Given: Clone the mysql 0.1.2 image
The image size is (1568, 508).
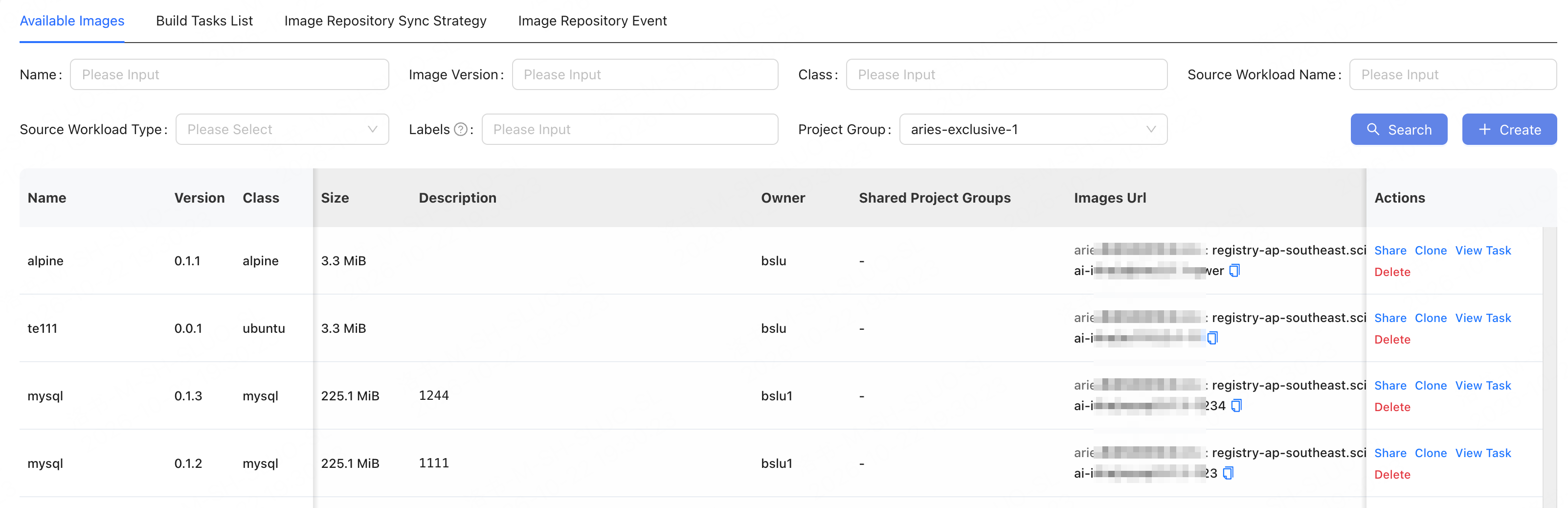Looking at the screenshot, I should [x=1431, y=453].
